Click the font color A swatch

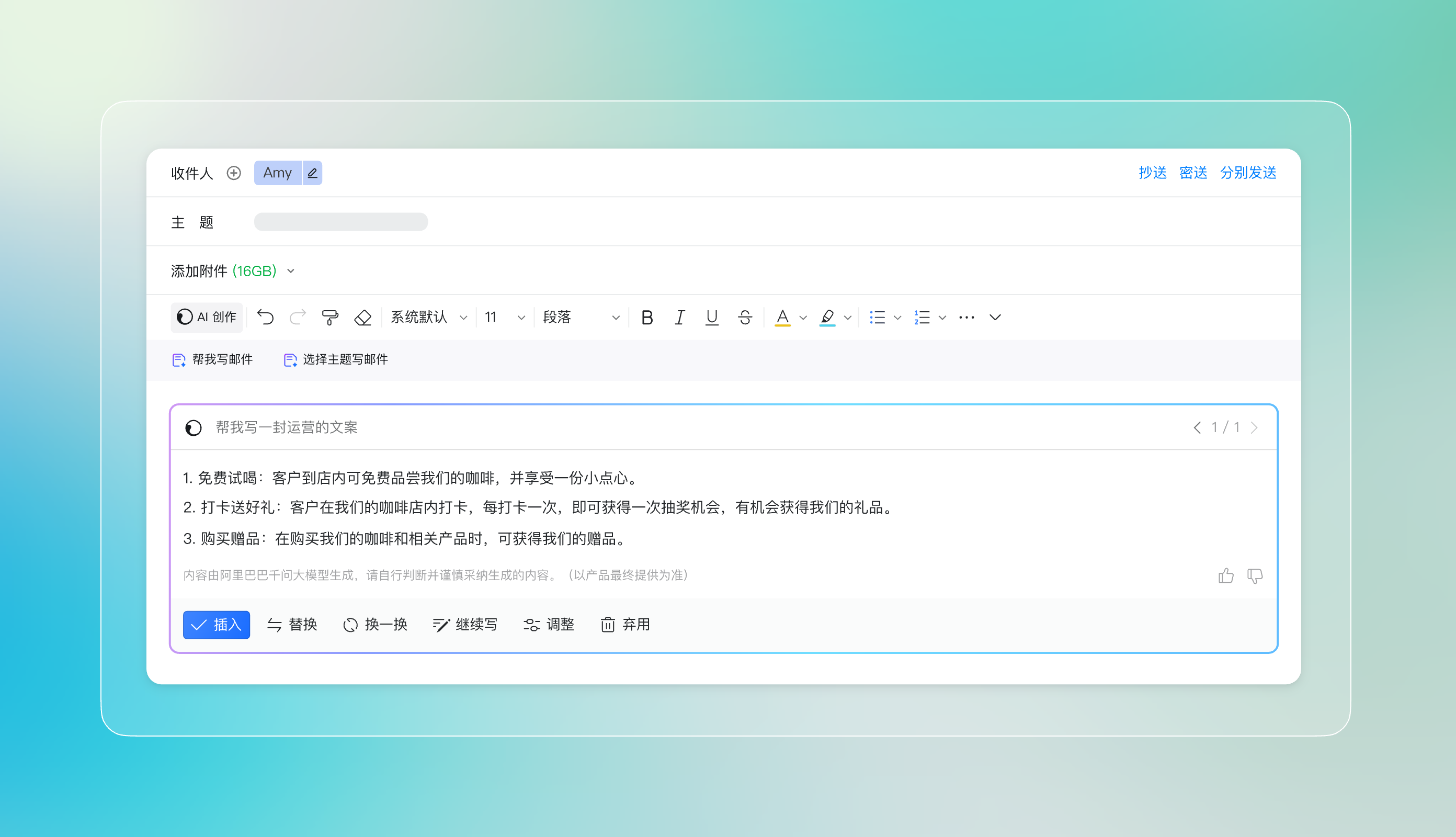click(x=782, y=318)
